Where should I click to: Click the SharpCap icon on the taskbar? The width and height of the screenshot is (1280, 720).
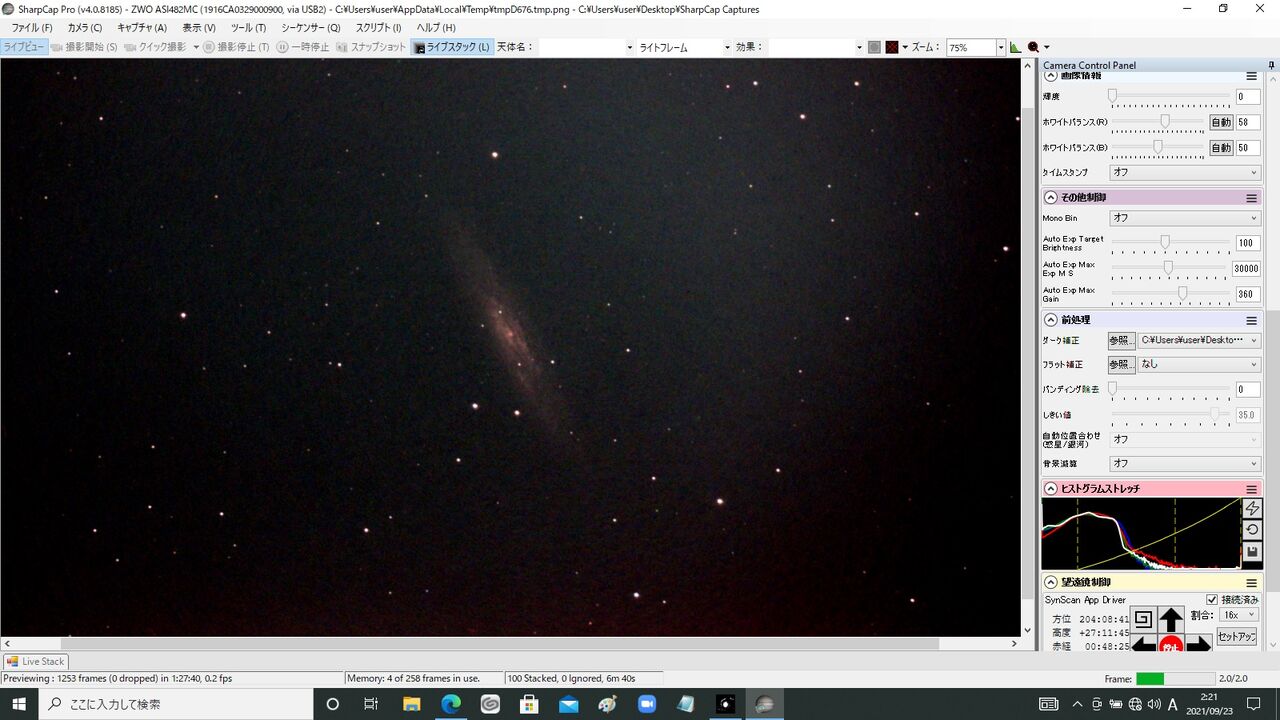coord(764,704)
